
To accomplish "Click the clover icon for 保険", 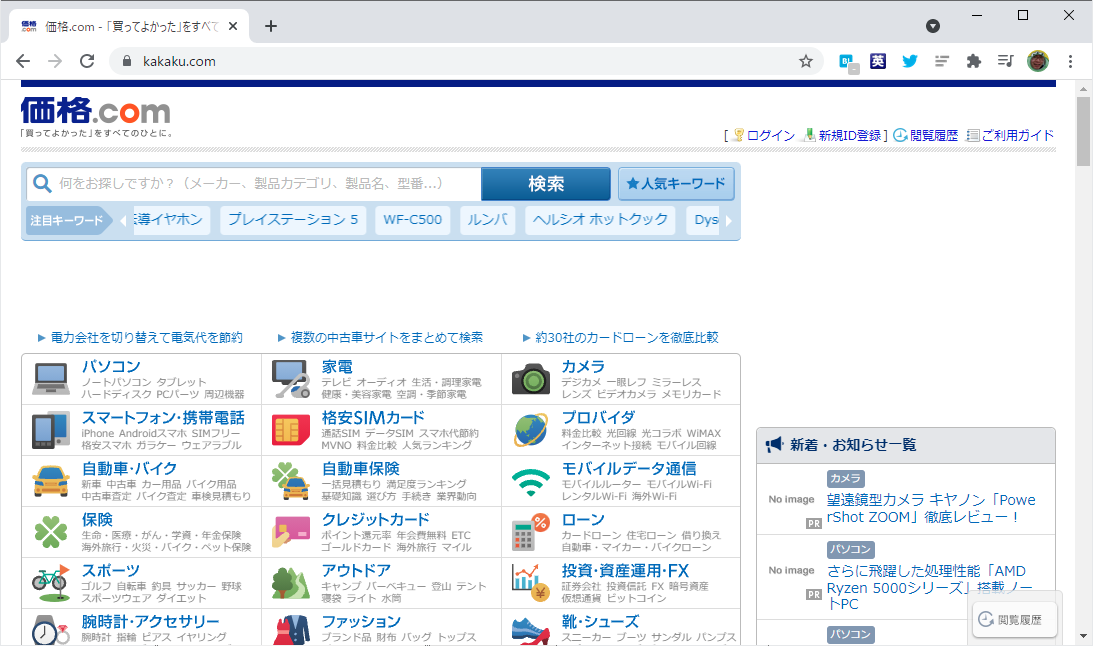I will pyautogui.click(x=51, y=532).
